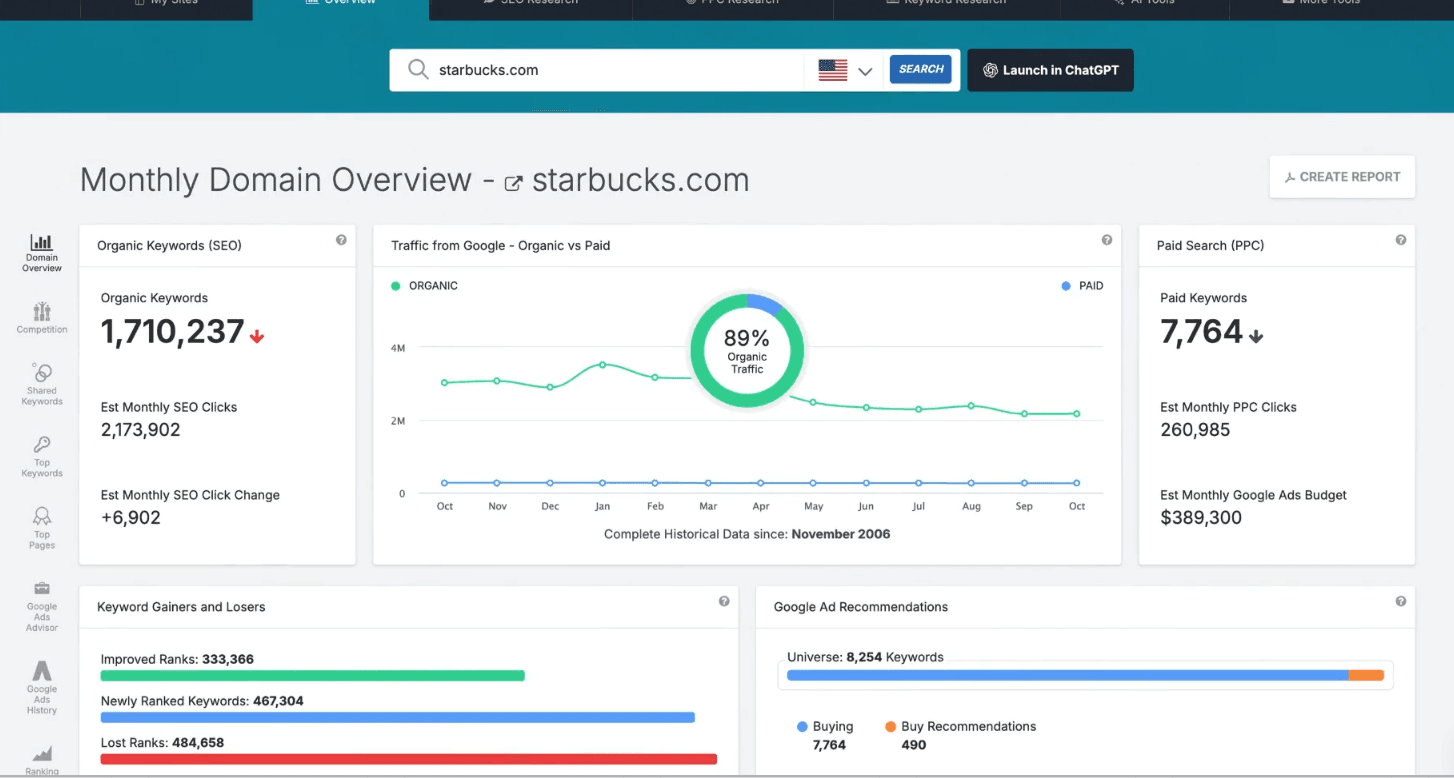This screenshot has height=778, width=1454.
Task: Click help icon on Keyword Gainers and Losers
Action: (723, 601)
